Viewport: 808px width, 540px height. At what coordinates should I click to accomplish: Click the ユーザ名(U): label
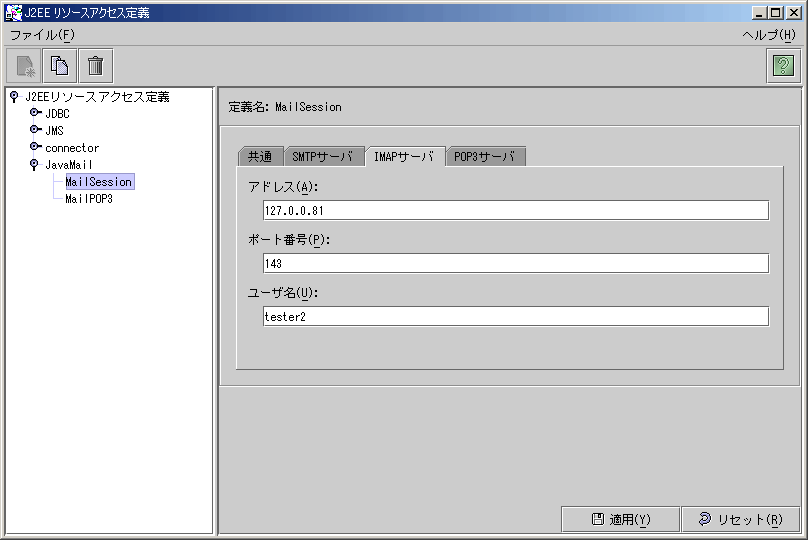coord(283,293)
